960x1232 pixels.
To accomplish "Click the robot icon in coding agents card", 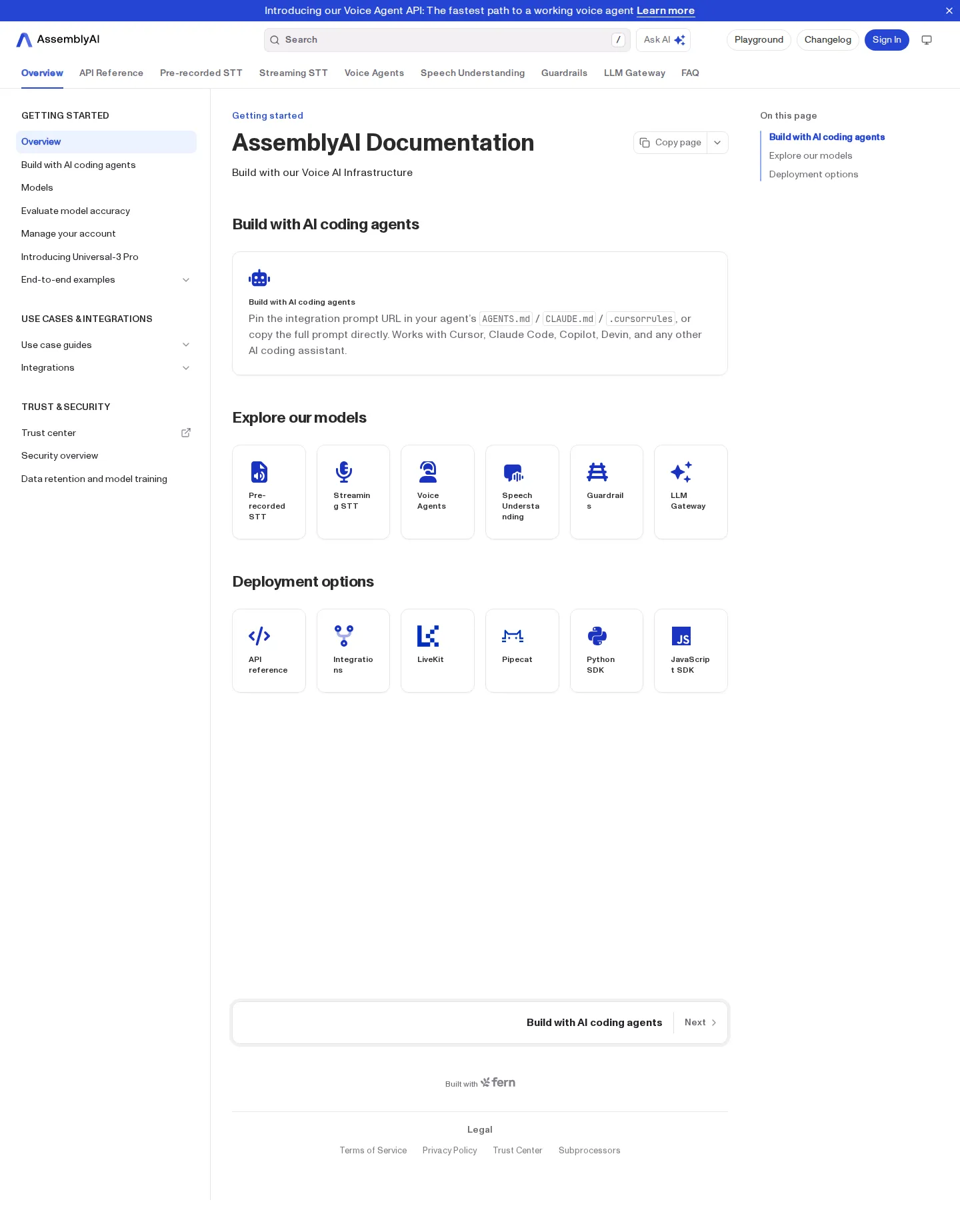I will [259, 278].
